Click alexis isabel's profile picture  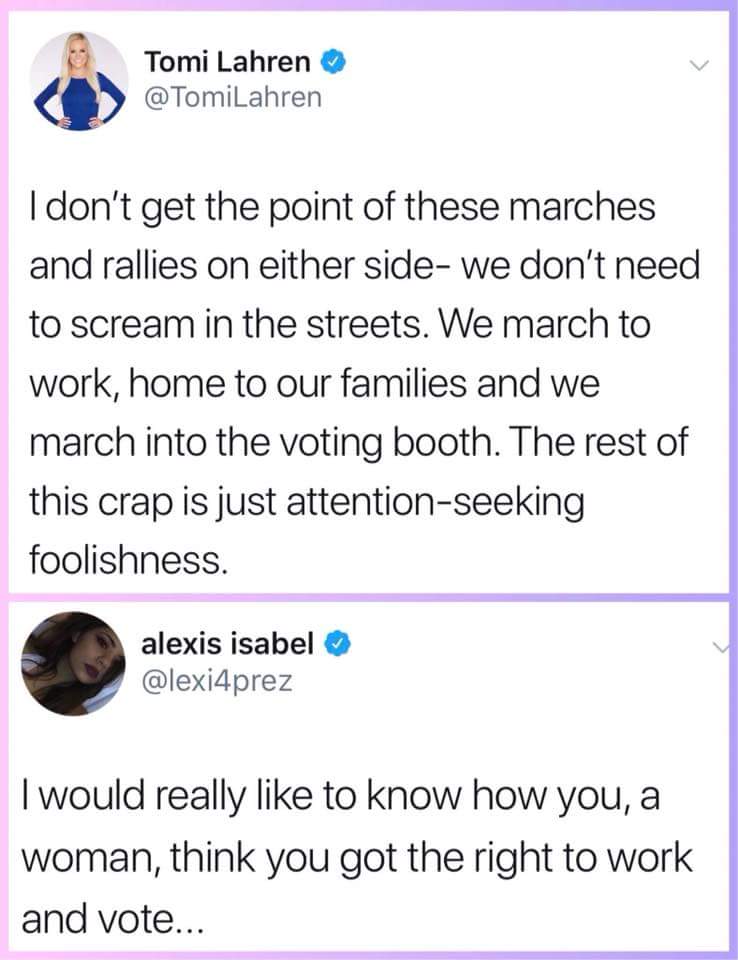(x=78, y=664)
